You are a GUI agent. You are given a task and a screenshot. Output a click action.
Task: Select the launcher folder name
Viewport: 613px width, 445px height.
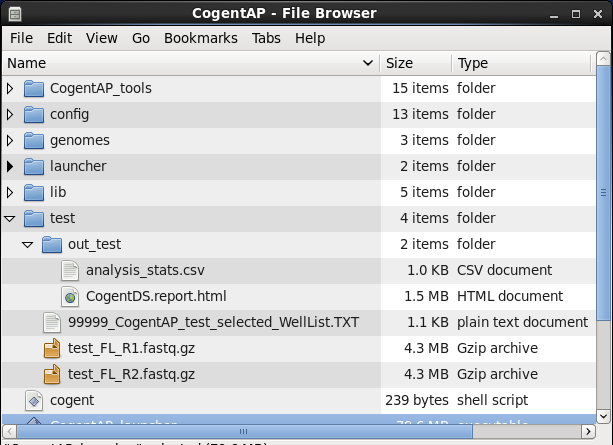[78, 167]
